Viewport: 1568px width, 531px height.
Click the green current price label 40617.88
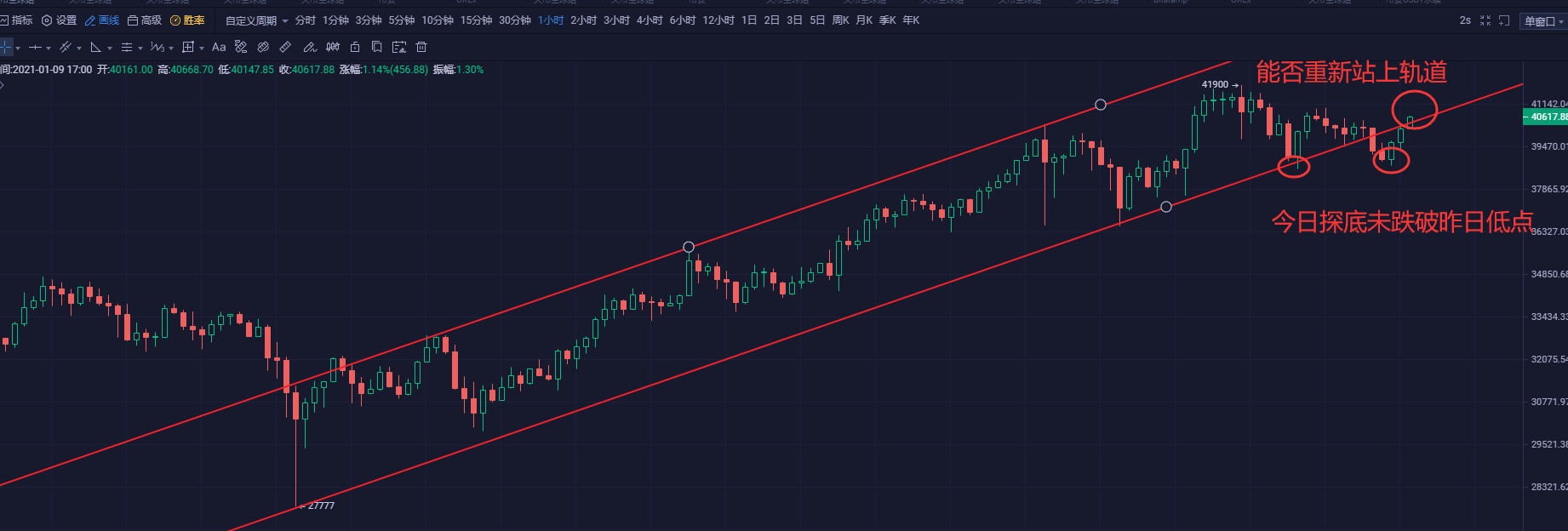[x=1546, y=117]
